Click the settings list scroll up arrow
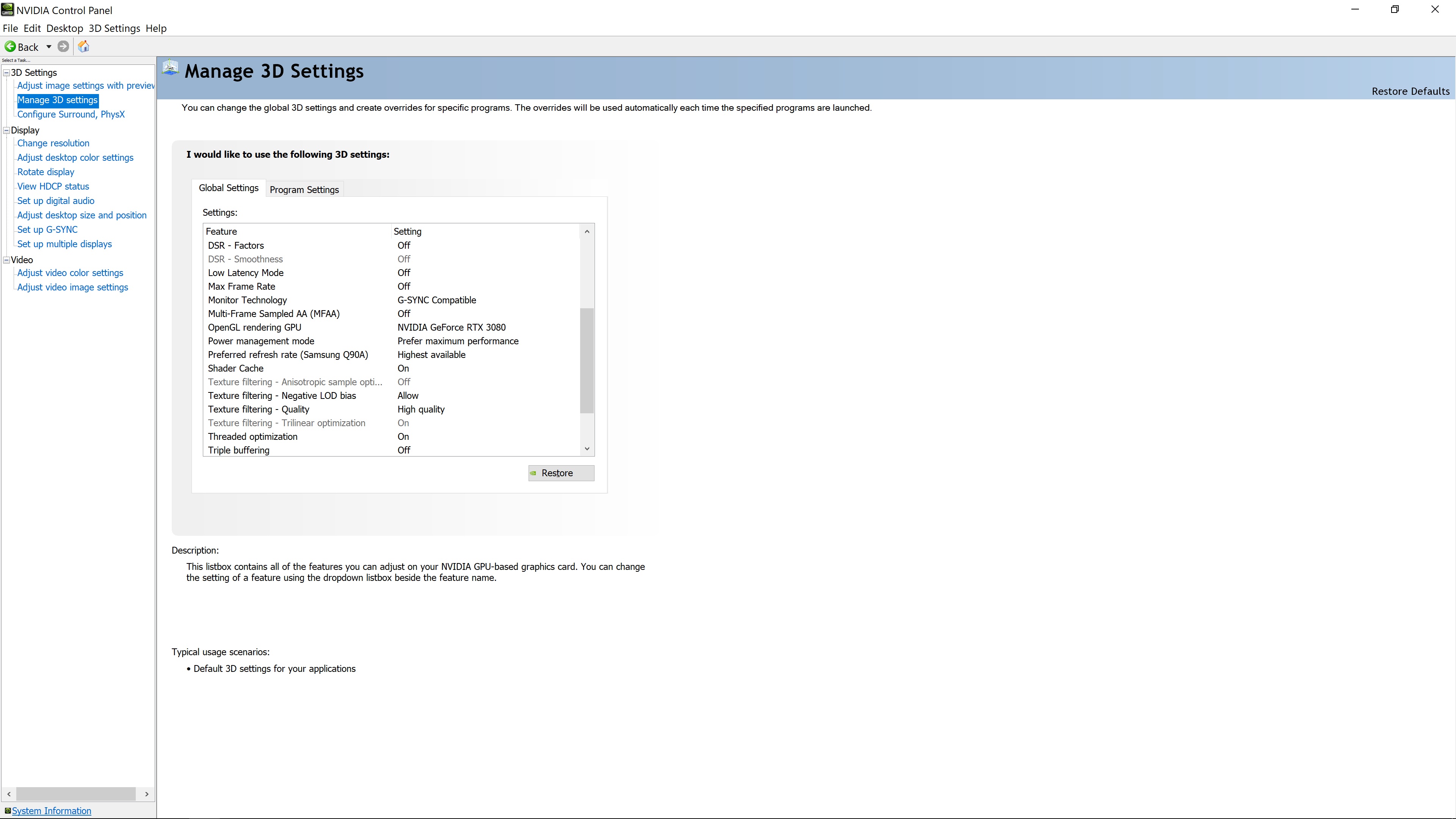This screenshot has height=819, width=1456. (x=587, y=231)
